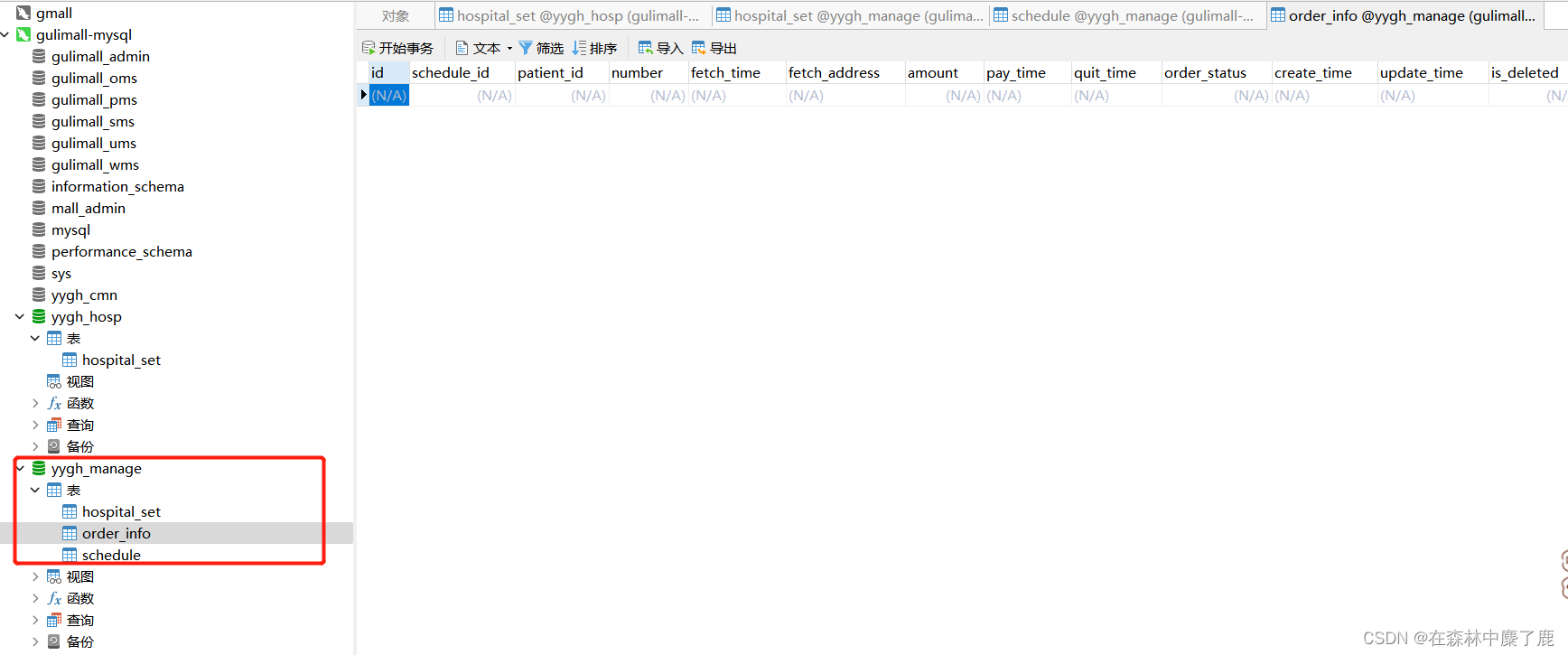Click the sys database icon
The height and width of the screenshot is (655, 1568).
tap(39, 273)
